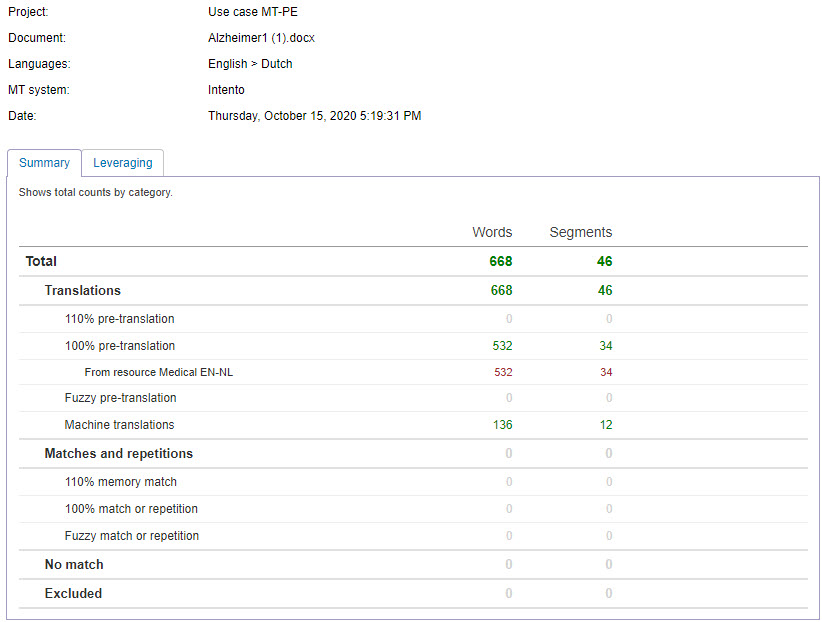
Task: Click the Segments column header
Action: pyautogui.click(x=580, y=232)
